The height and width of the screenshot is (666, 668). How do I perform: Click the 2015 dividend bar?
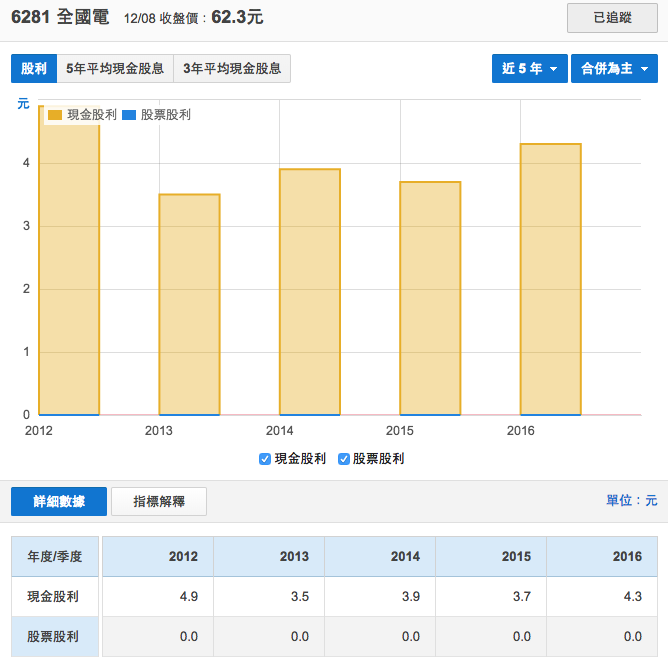[430, 298]
